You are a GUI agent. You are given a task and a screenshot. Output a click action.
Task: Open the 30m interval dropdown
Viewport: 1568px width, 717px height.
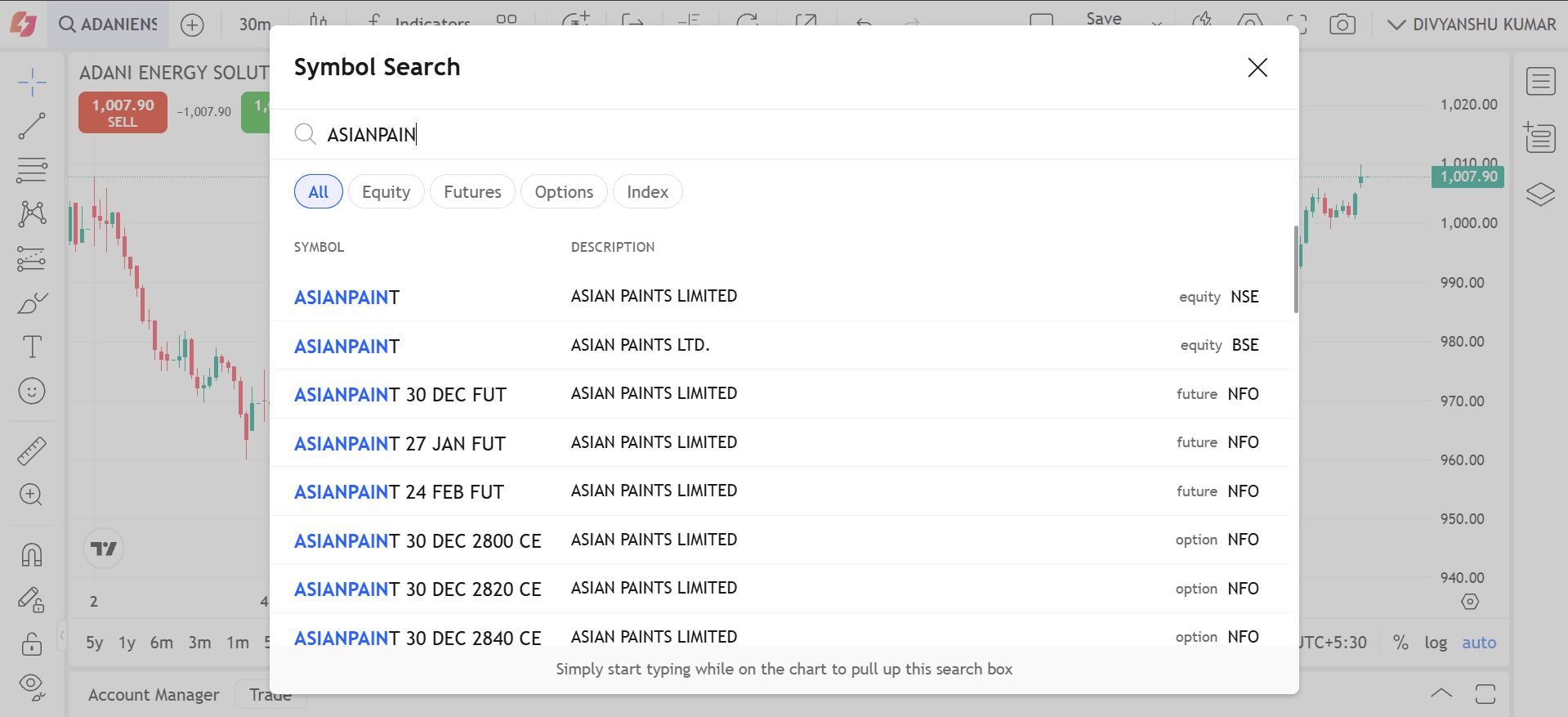click(x=254, y=25)
